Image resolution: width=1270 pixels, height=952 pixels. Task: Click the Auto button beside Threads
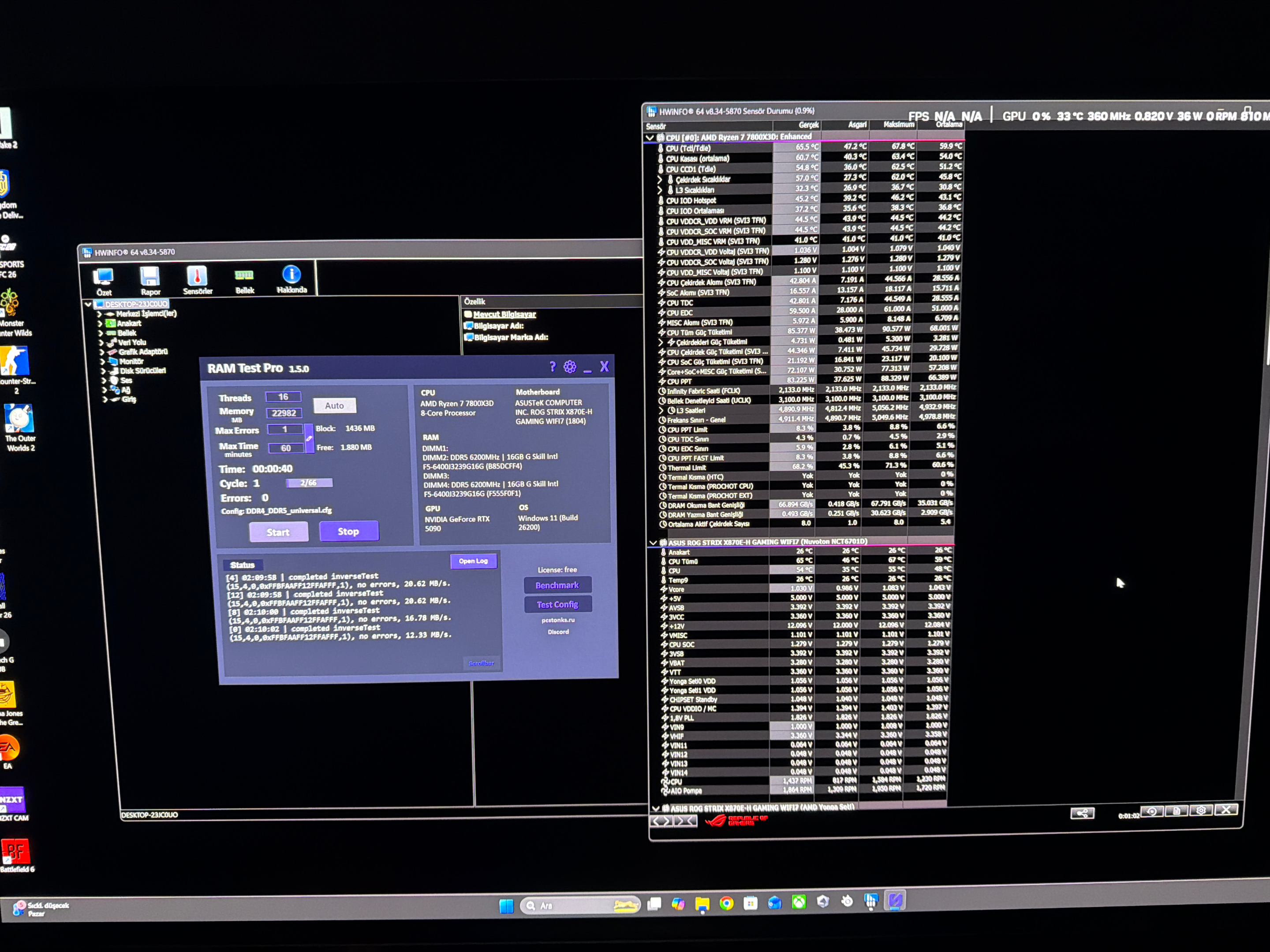click(x=335, y=406)
